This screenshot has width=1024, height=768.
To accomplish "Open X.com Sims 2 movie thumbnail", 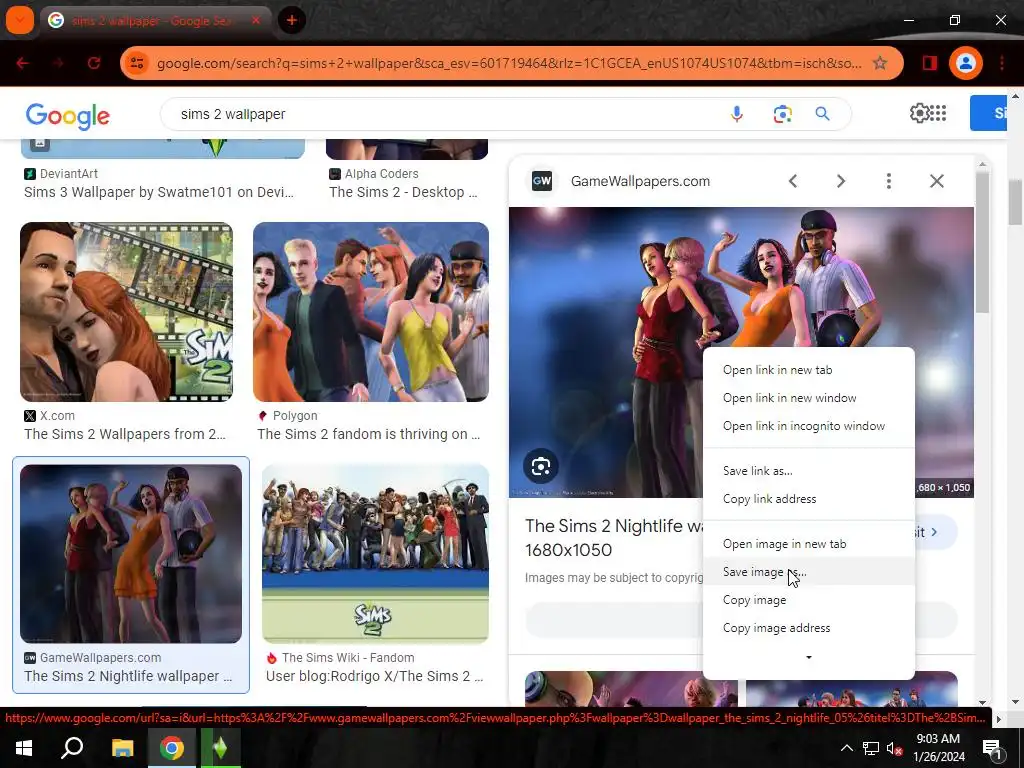I will click(x=127, y=312).
